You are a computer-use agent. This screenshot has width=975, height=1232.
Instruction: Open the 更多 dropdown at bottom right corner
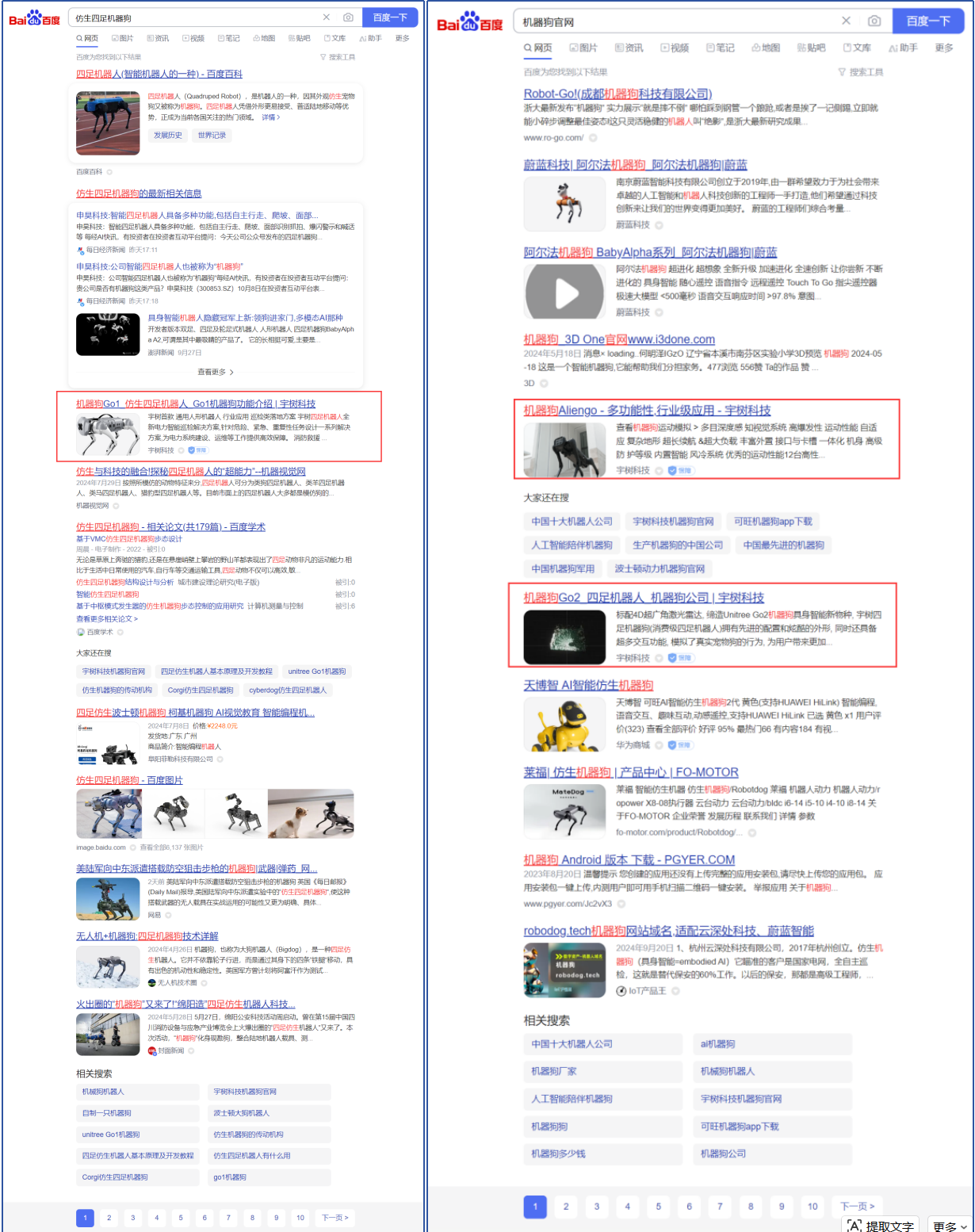[x=950, y=1226]
